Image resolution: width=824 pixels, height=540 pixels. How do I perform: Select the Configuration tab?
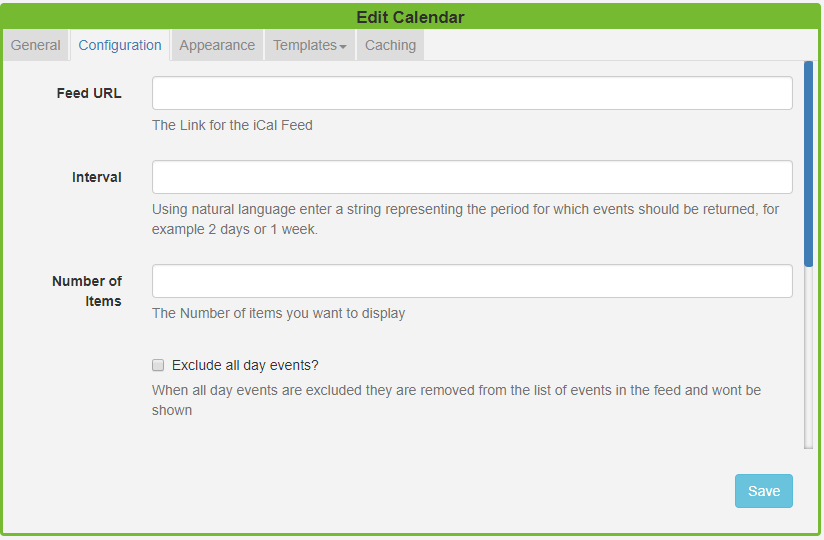coord(120,45)
